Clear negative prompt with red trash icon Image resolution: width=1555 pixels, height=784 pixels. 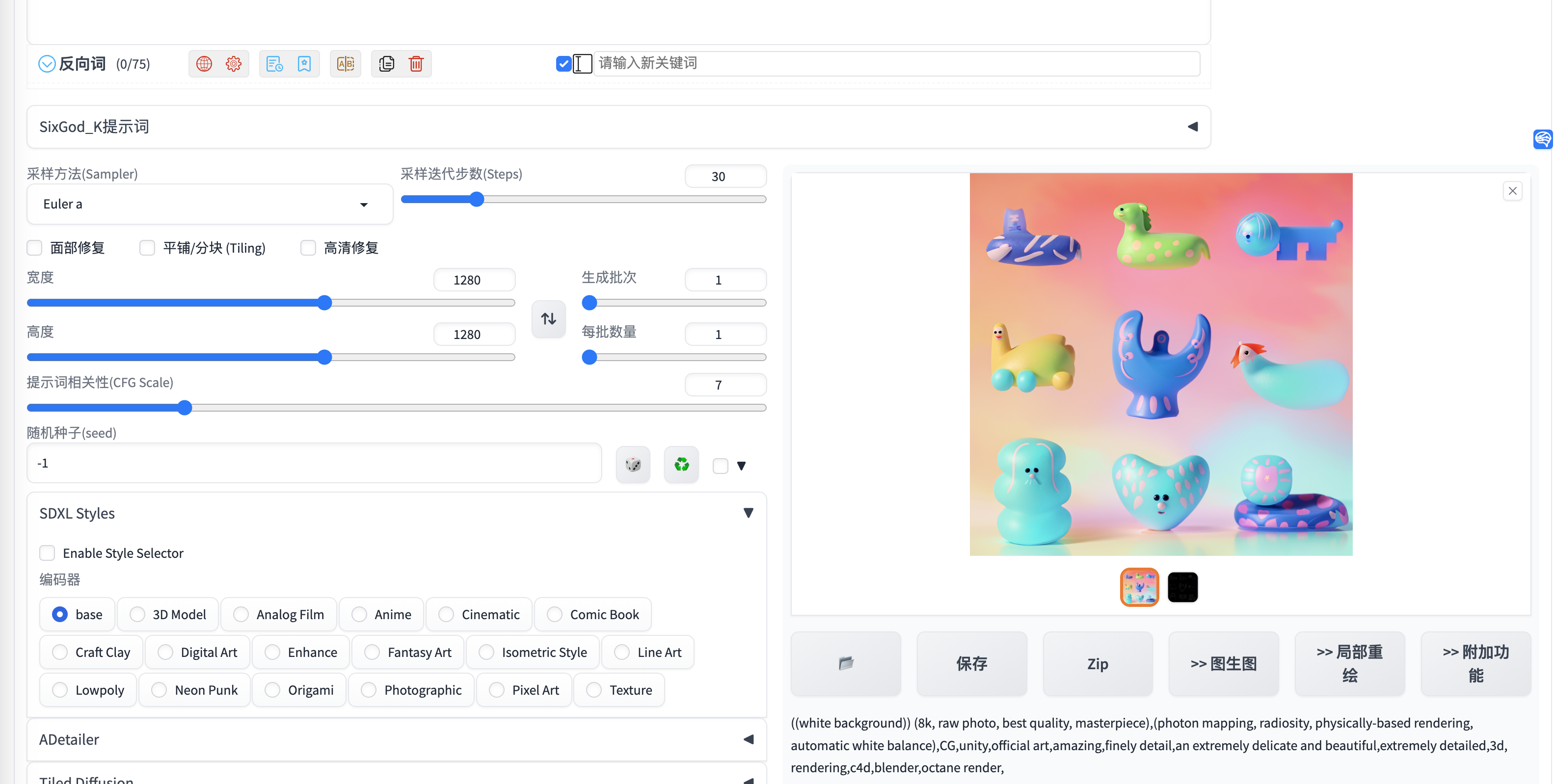416,63
